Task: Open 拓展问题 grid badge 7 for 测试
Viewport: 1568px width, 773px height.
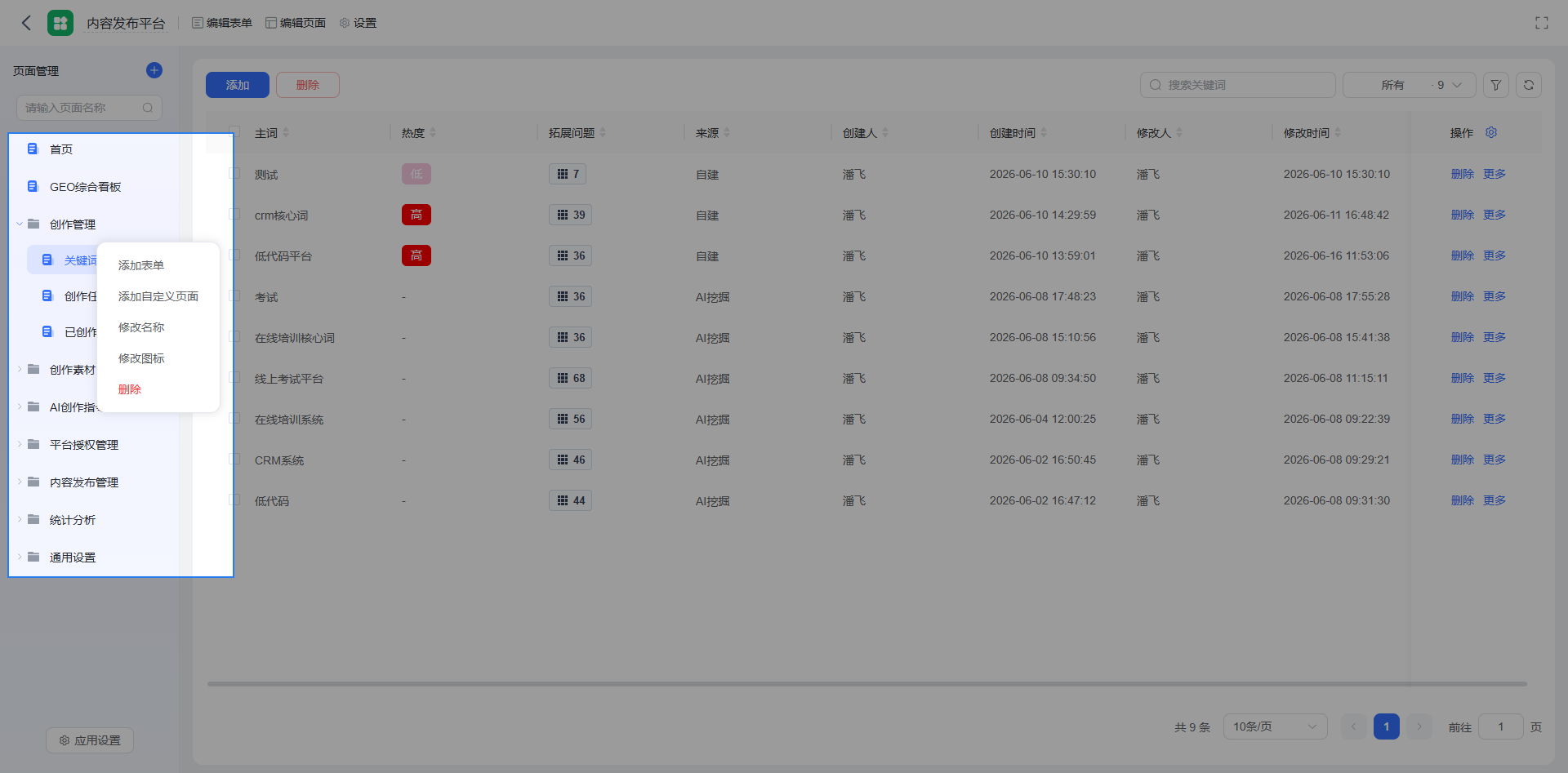Action: click(568, 174)
